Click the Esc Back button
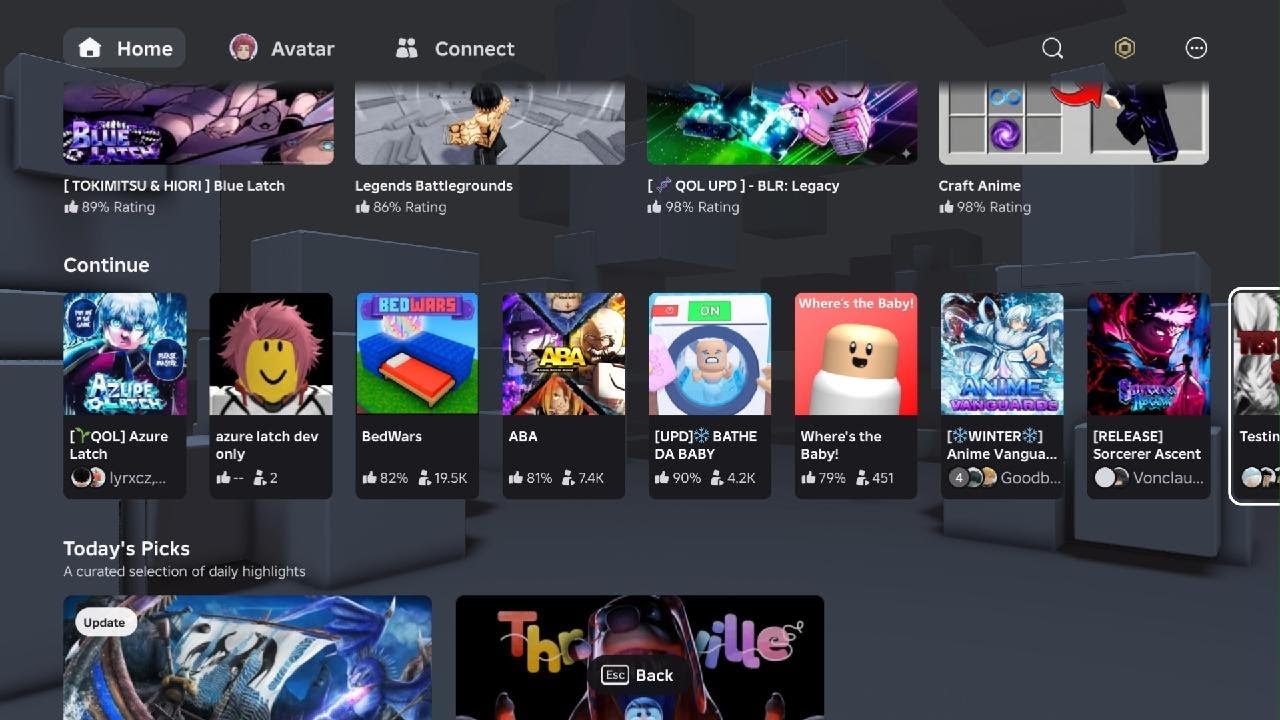 point(637,675)
